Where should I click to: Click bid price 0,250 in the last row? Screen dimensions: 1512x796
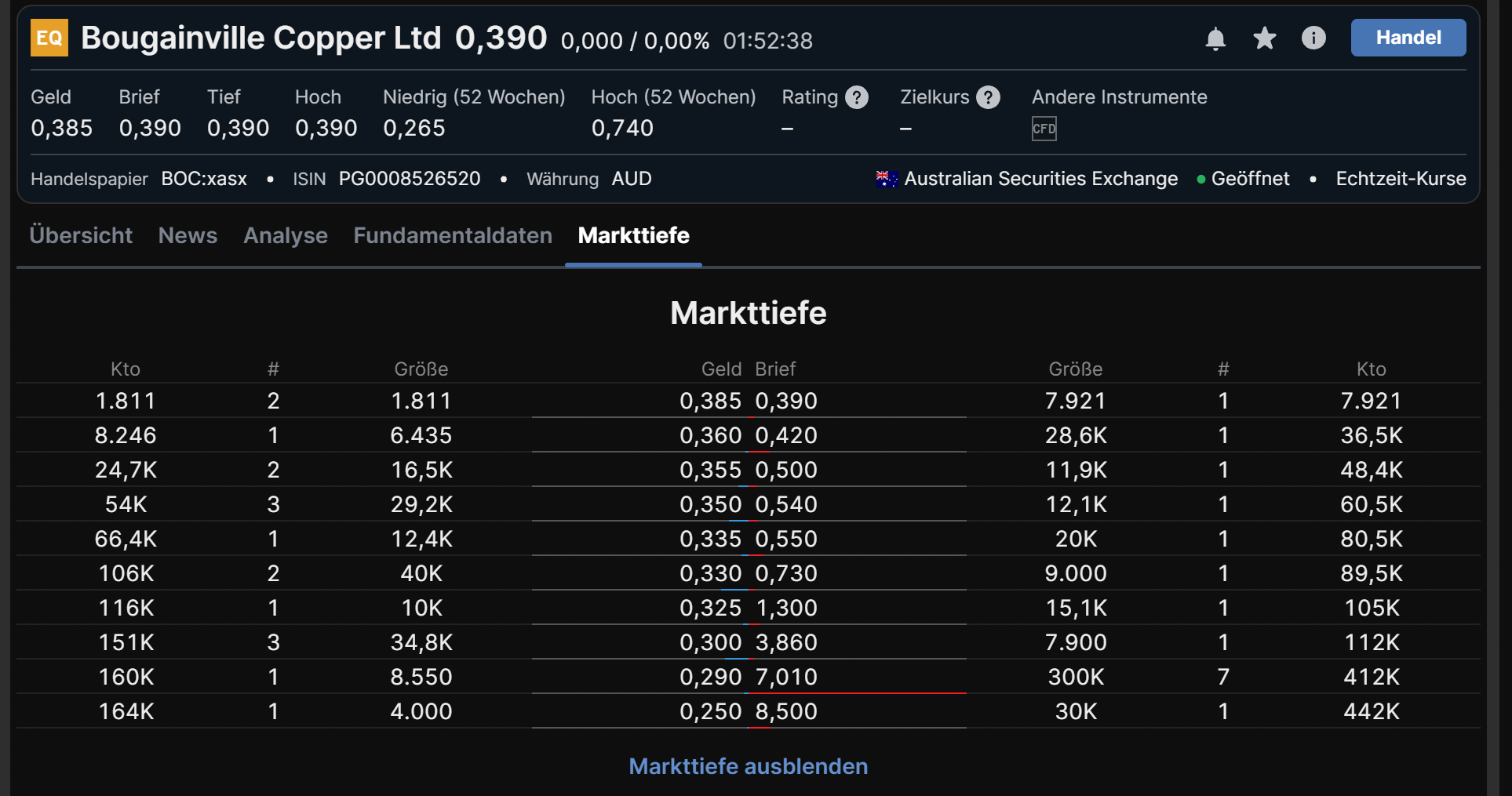click(711, 711)
